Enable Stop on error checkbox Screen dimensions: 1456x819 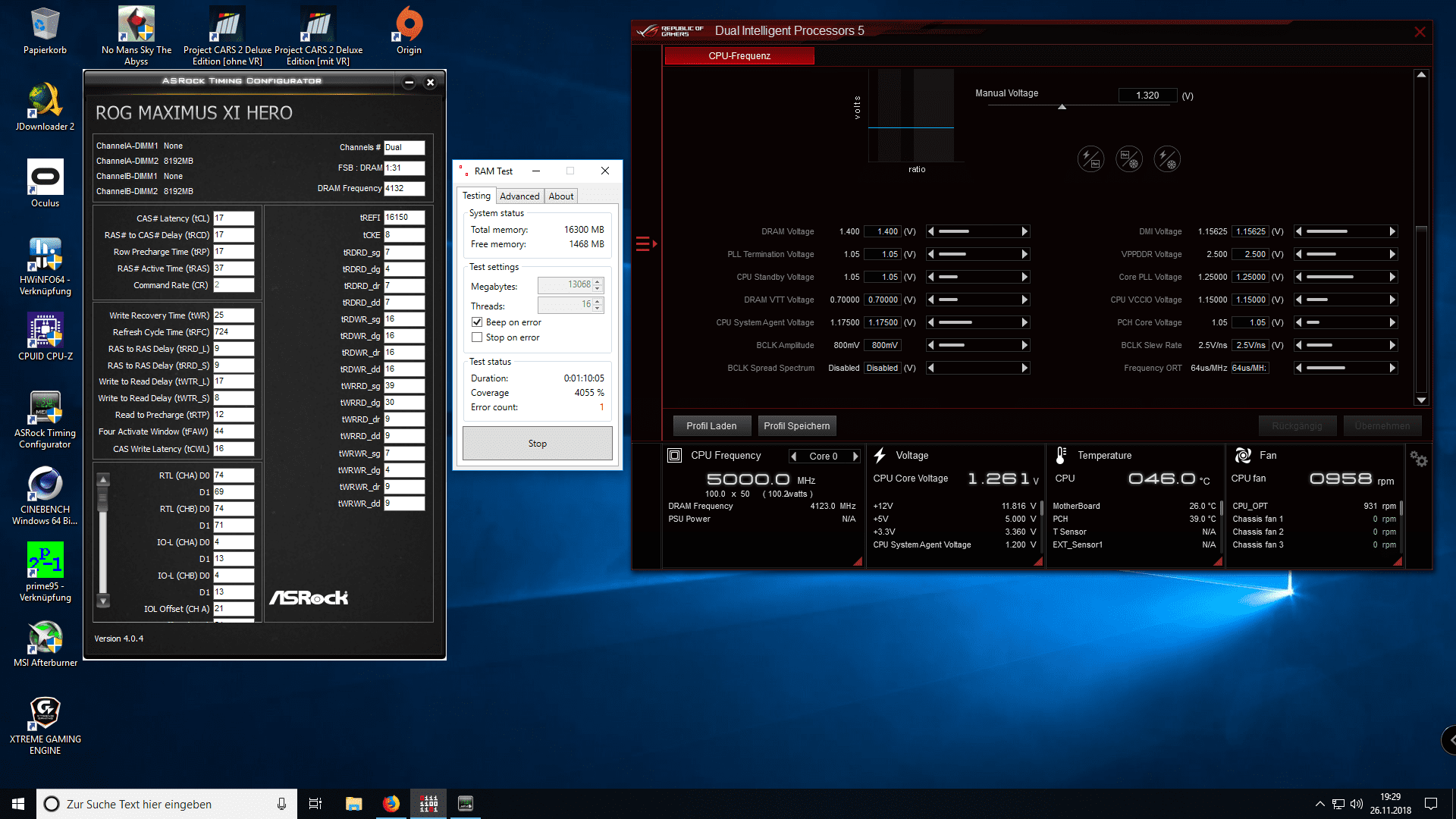coord(477,337)
